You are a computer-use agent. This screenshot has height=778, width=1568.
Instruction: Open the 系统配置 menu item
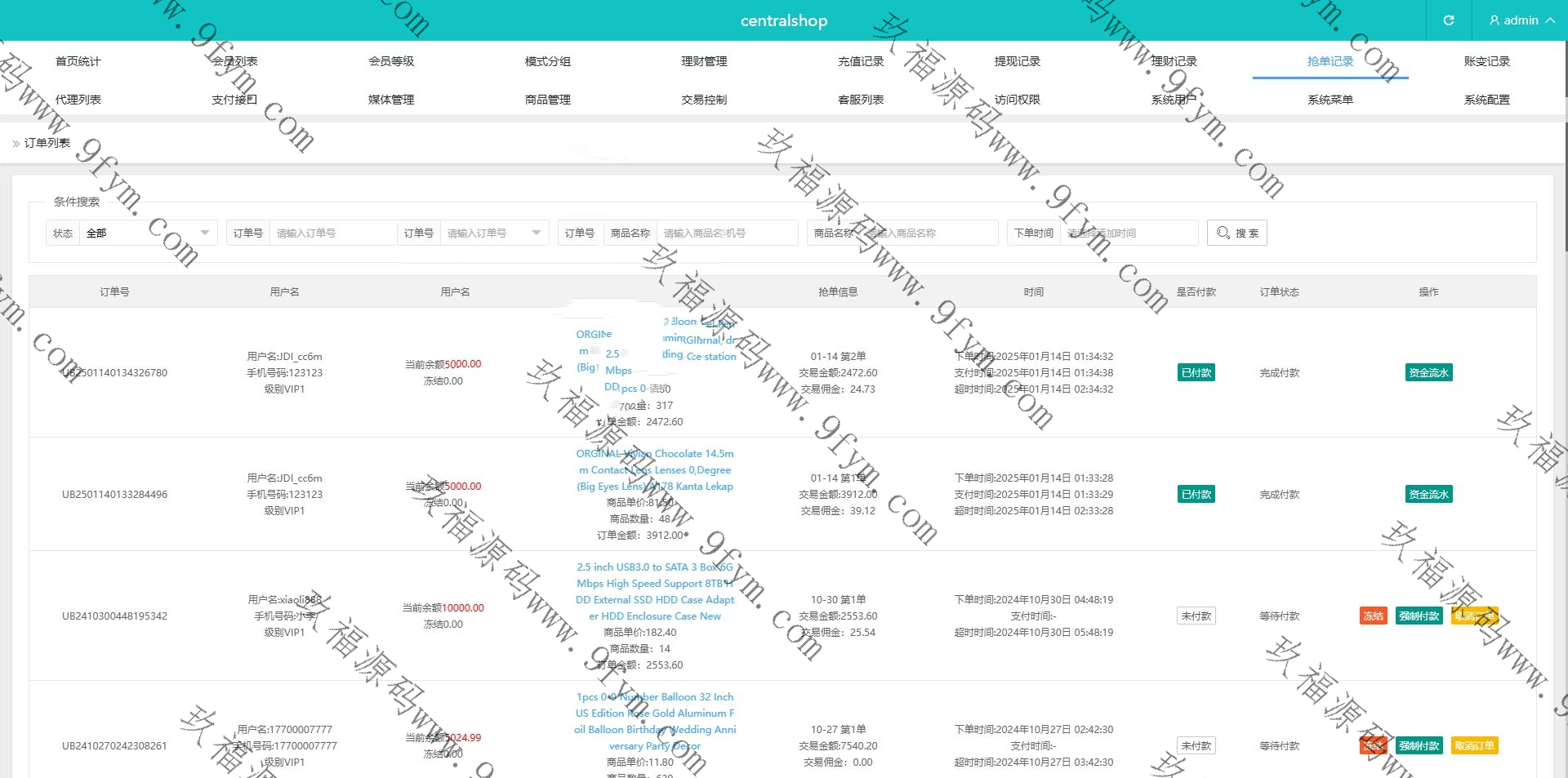(1486, 100)
